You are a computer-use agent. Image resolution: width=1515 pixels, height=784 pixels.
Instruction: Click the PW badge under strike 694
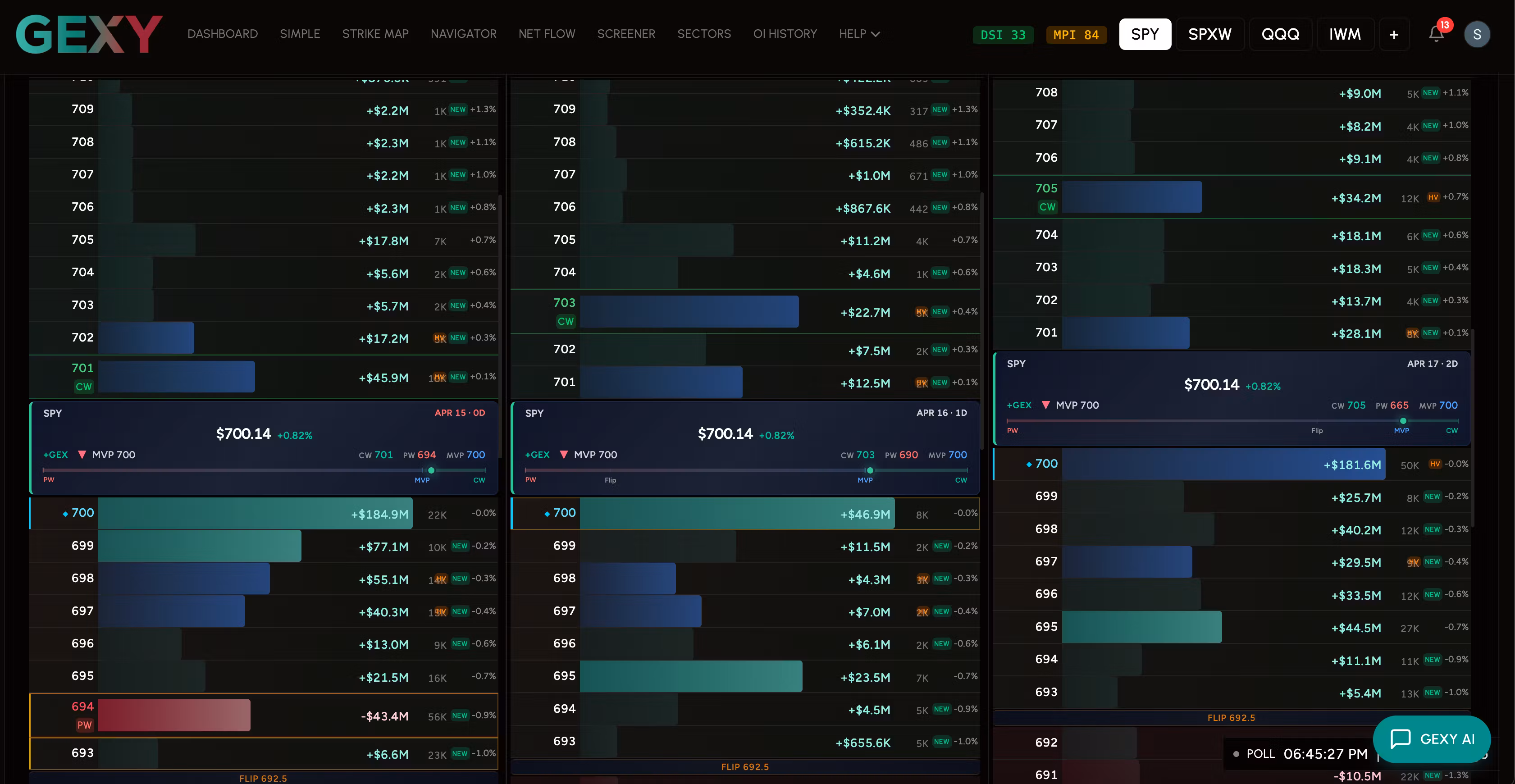85,725
